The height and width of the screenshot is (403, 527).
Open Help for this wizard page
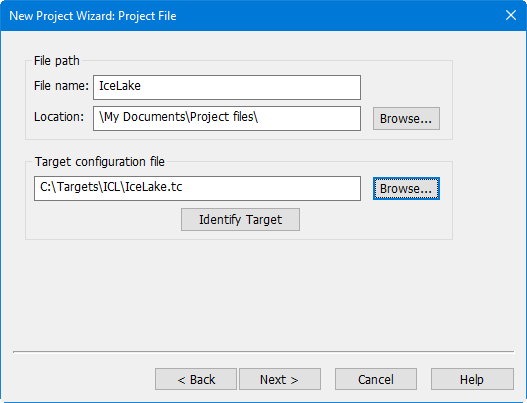click(x=472, y=379)
